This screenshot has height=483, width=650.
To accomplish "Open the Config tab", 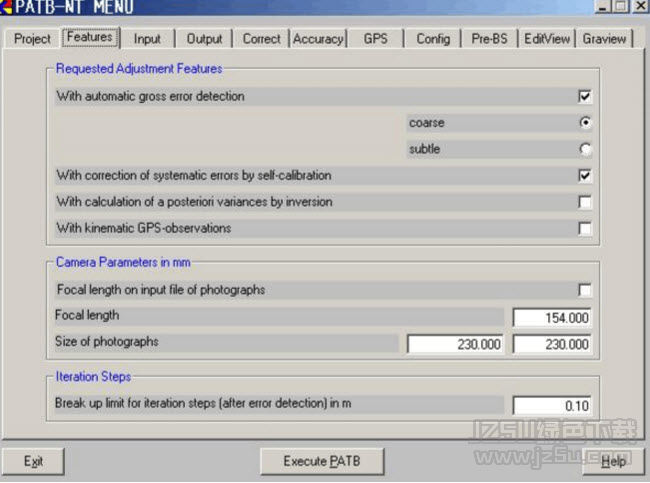I will click(x=433, y=39).
